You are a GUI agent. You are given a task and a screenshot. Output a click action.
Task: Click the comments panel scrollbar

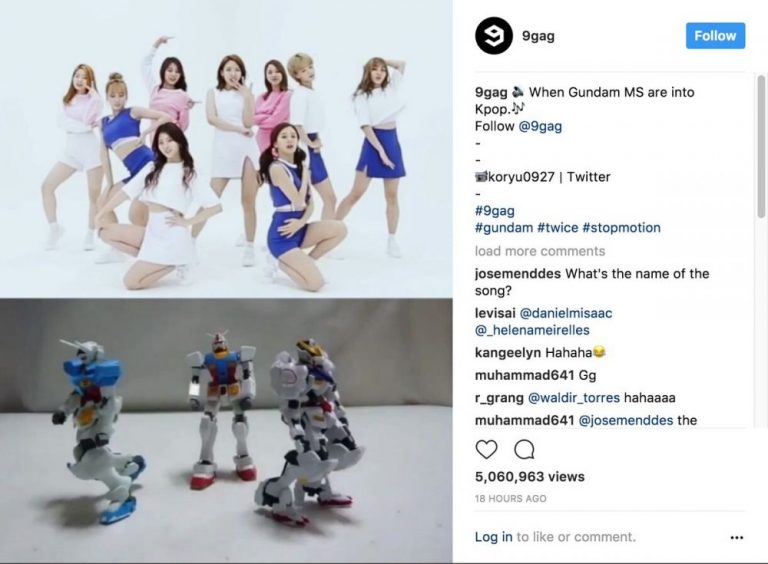tap(761, 146)
